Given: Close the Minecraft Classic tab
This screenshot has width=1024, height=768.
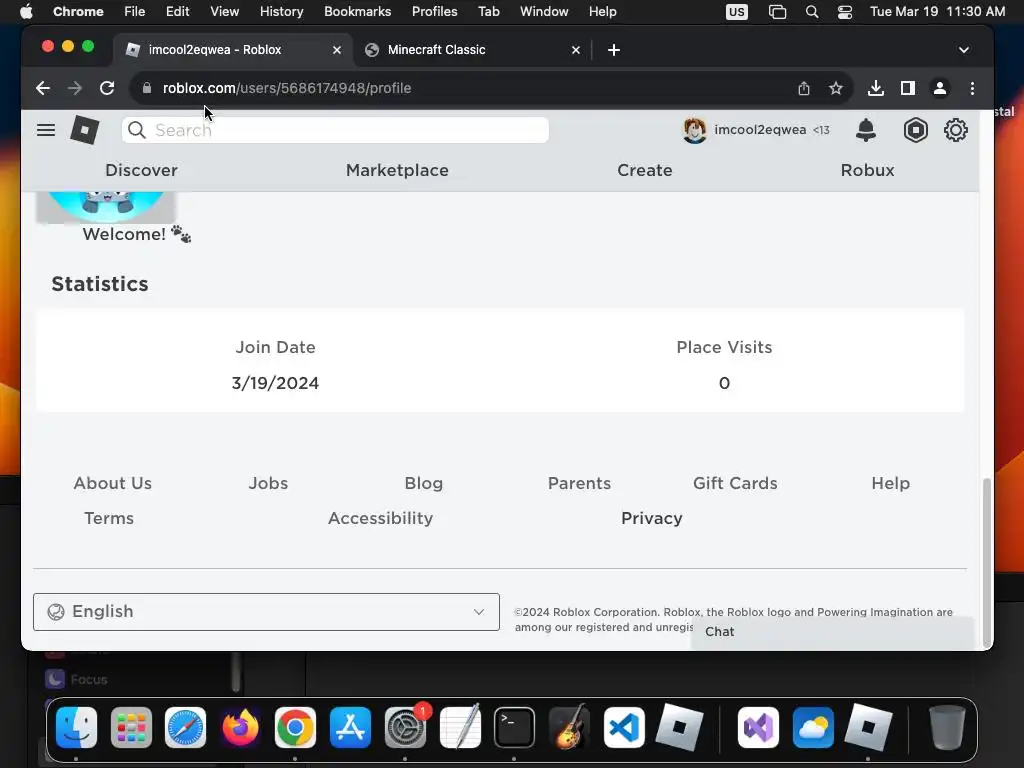Looking at the screenshot, I should pos(576,50).
